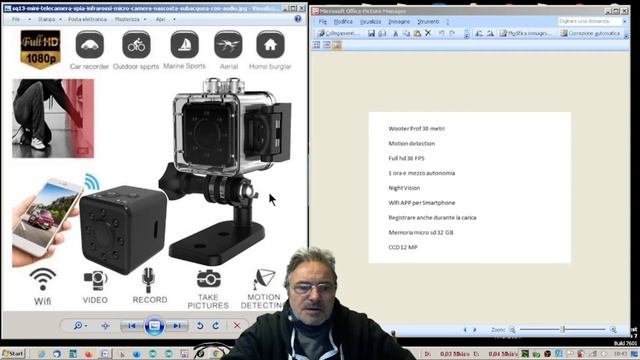Click the next picture arrow in Picture Manager
Screen dimensions: 640x360
pos(475,329)
